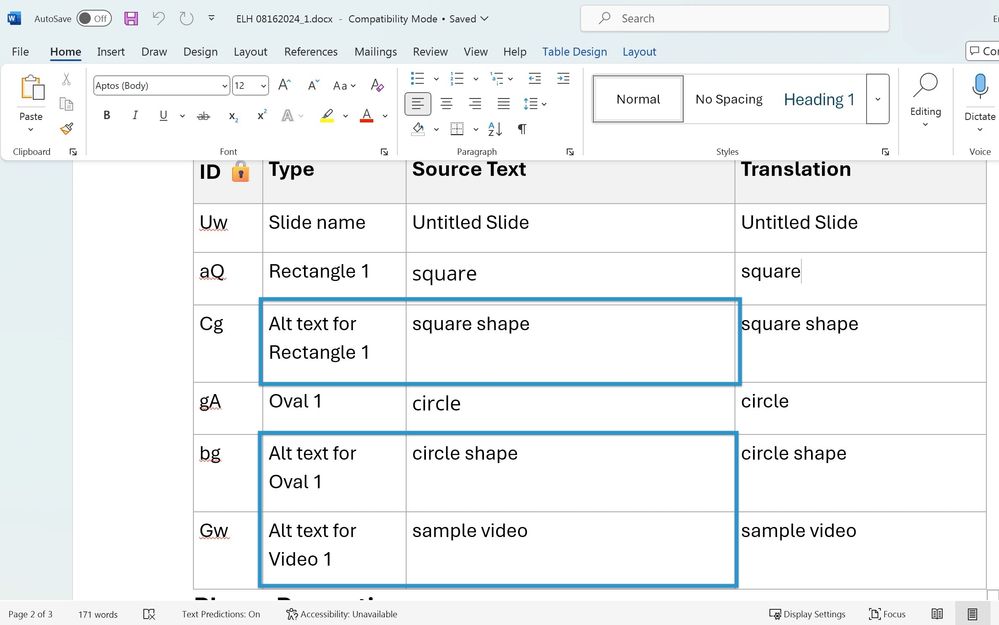Expand the Styles gallery dropdown
Image resolution: width=999 pixels, height=625 pixels.
(x=877, y=99)
